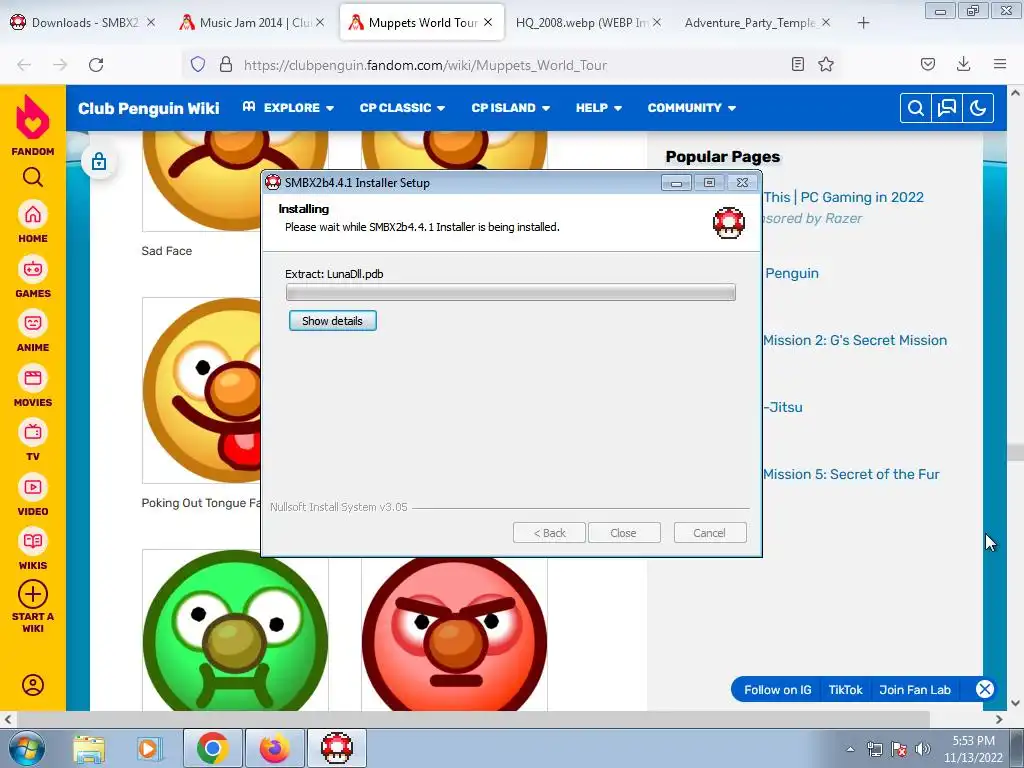Open Chrome from the taskbar
The image size is (1024, 768).
coord(212,748)
